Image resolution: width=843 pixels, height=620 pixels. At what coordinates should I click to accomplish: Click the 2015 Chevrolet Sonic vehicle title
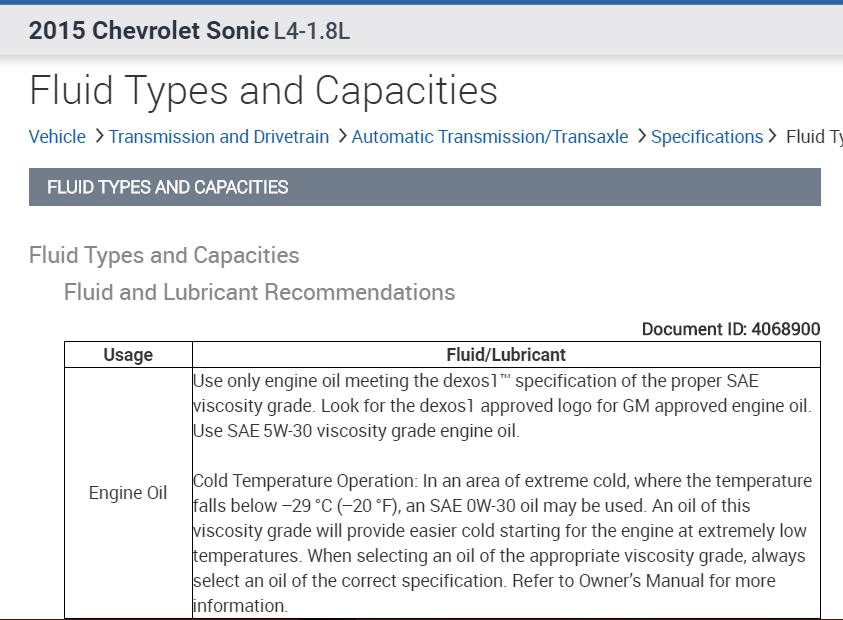click(x=149, y=31)
